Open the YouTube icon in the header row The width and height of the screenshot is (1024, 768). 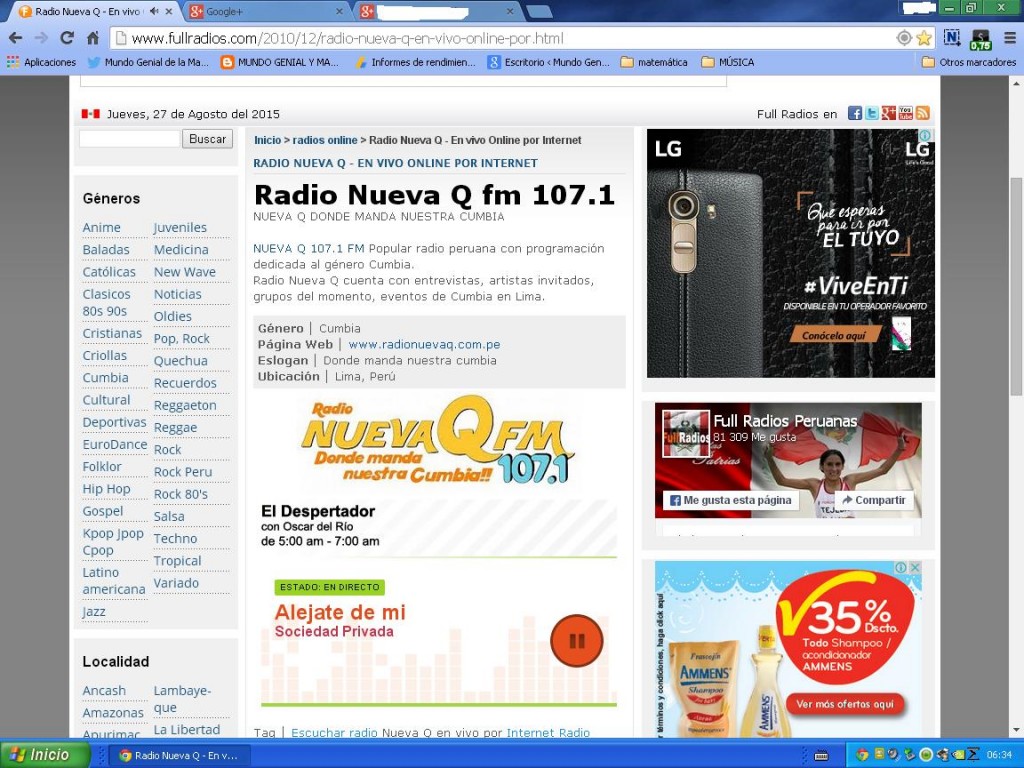tap(906, 112)
